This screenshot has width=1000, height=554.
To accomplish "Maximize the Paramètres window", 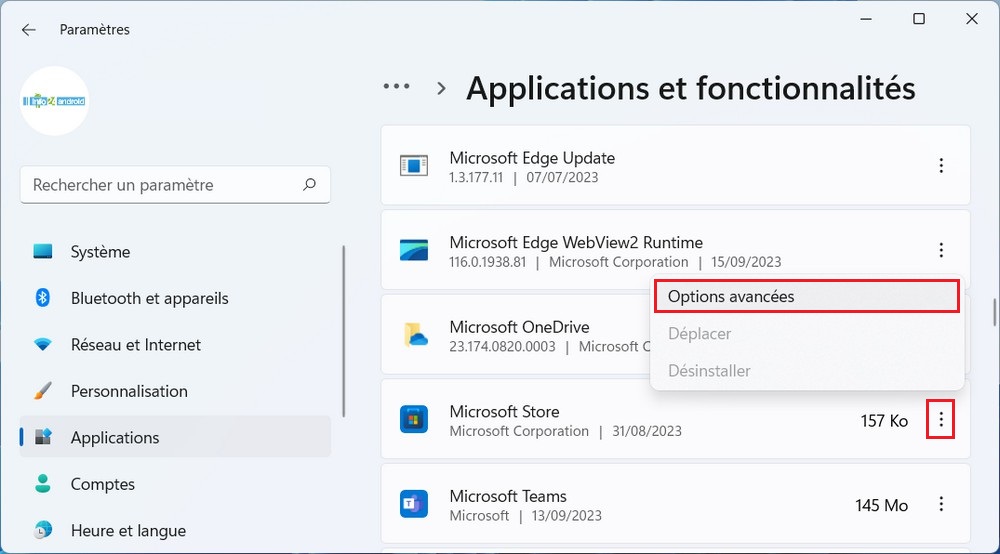I will [919, 19].
